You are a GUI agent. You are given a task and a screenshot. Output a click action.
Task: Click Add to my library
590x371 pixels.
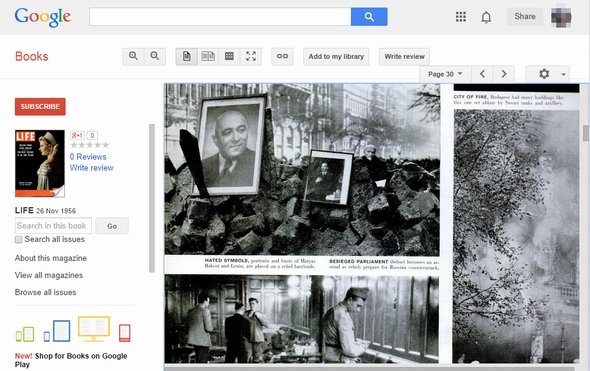pyautogui.click(x=336, y=56)
